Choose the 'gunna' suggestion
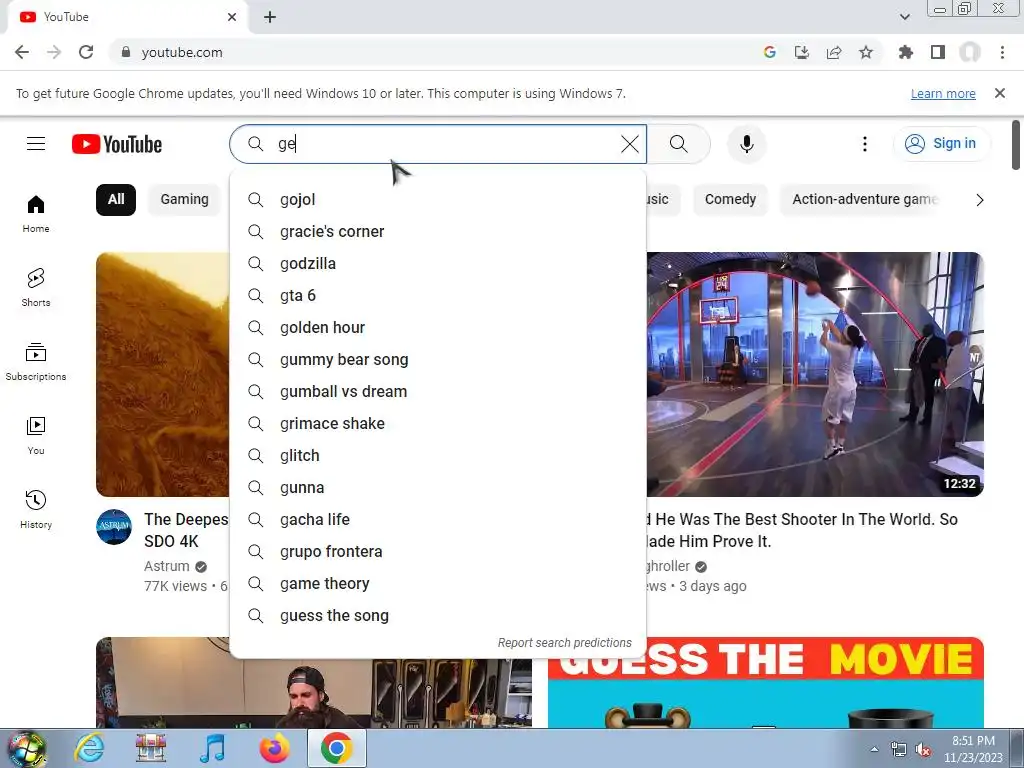1024x768 pixels. coord(438,487)
